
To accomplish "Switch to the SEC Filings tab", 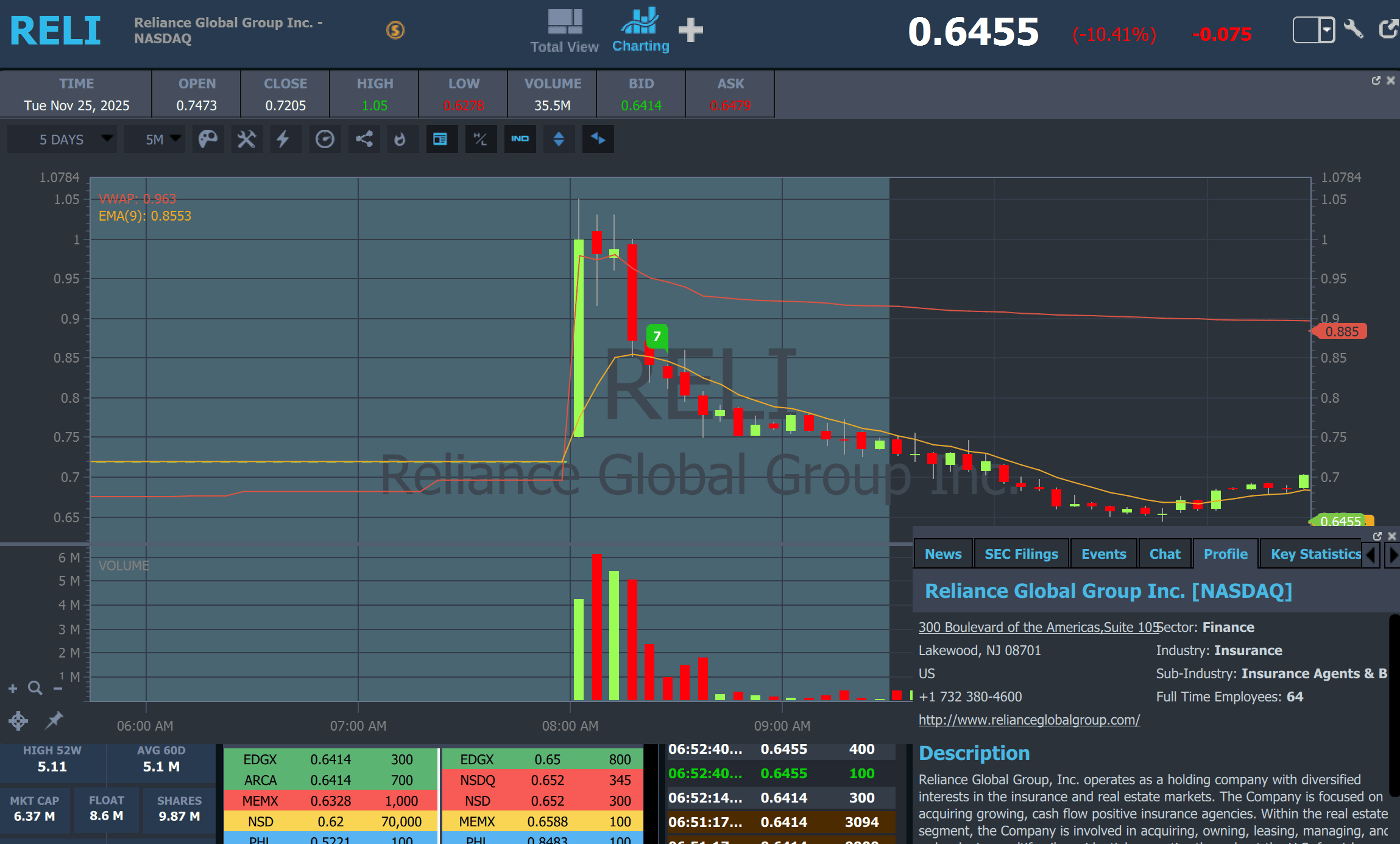I will (x=1021, y=554).
